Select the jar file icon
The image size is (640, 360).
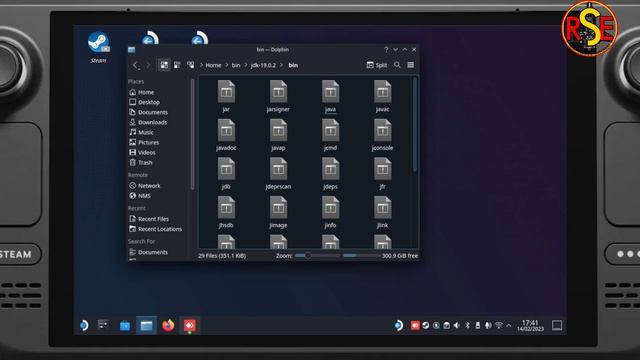(226, 91)
